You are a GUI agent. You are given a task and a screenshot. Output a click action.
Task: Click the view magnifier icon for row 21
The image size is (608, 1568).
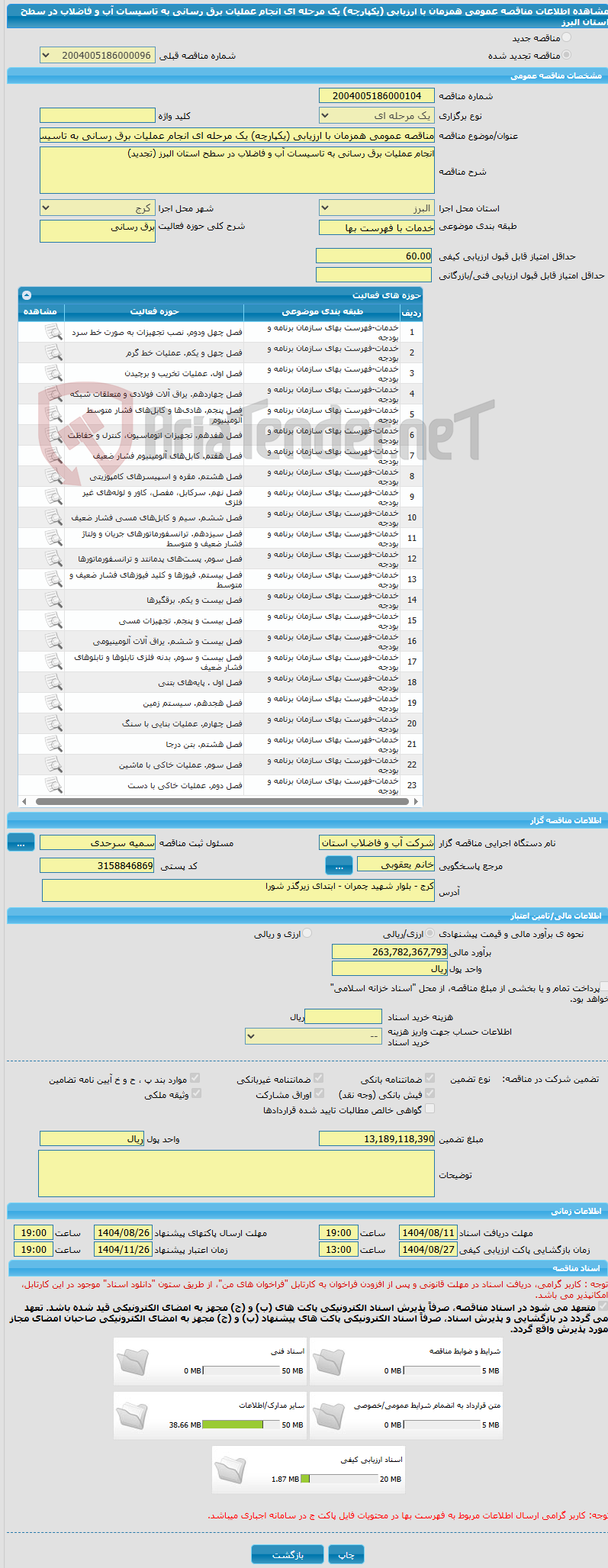(53, 744)
